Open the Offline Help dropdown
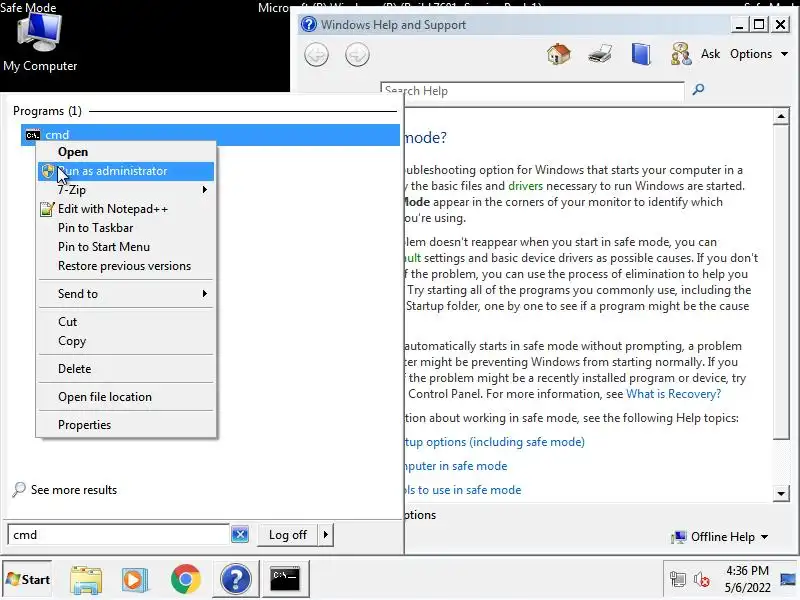Viewport: 800px width, 600px height. 721,537
